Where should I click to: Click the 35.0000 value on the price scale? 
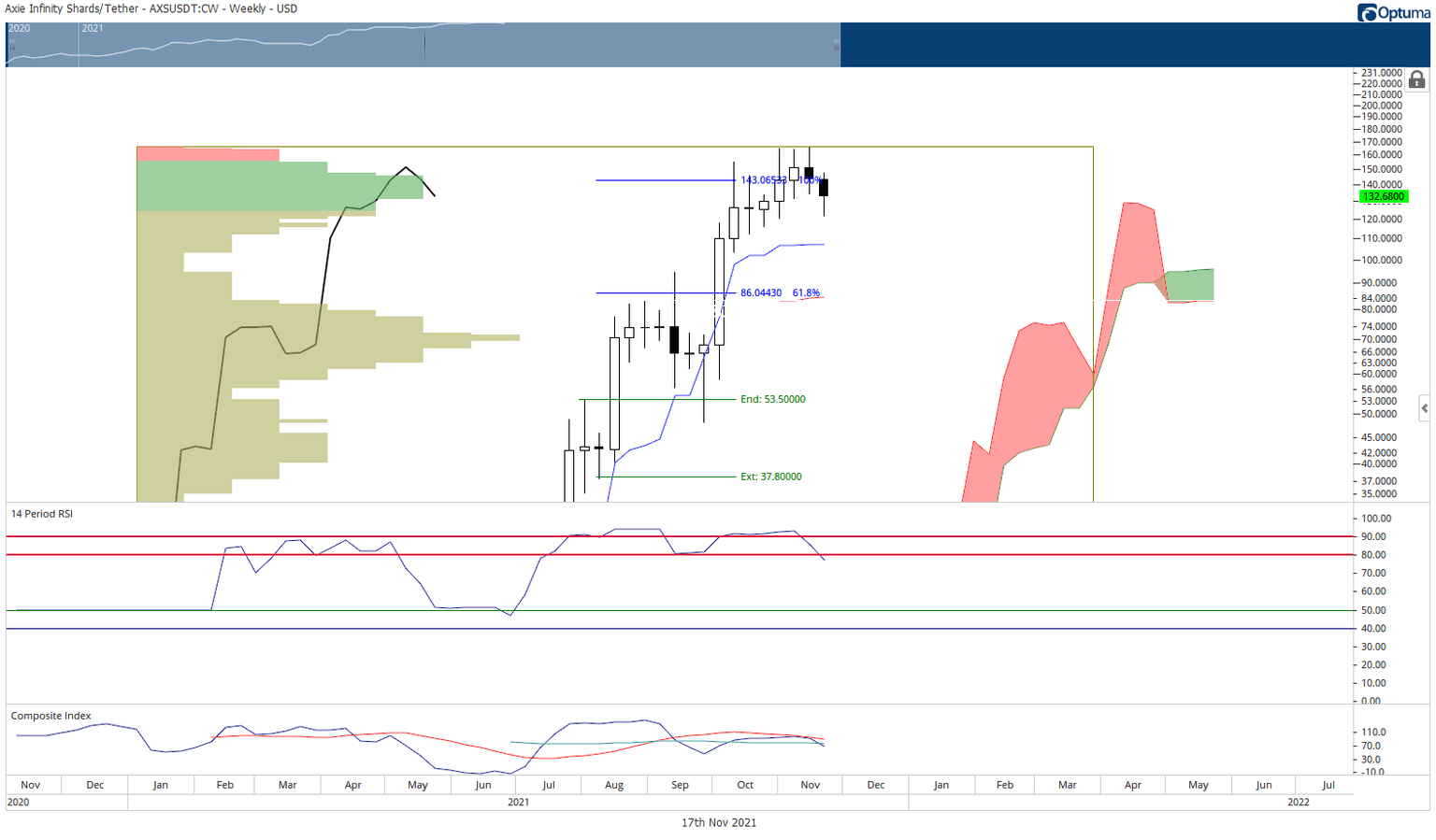[x=1380, y=493]
